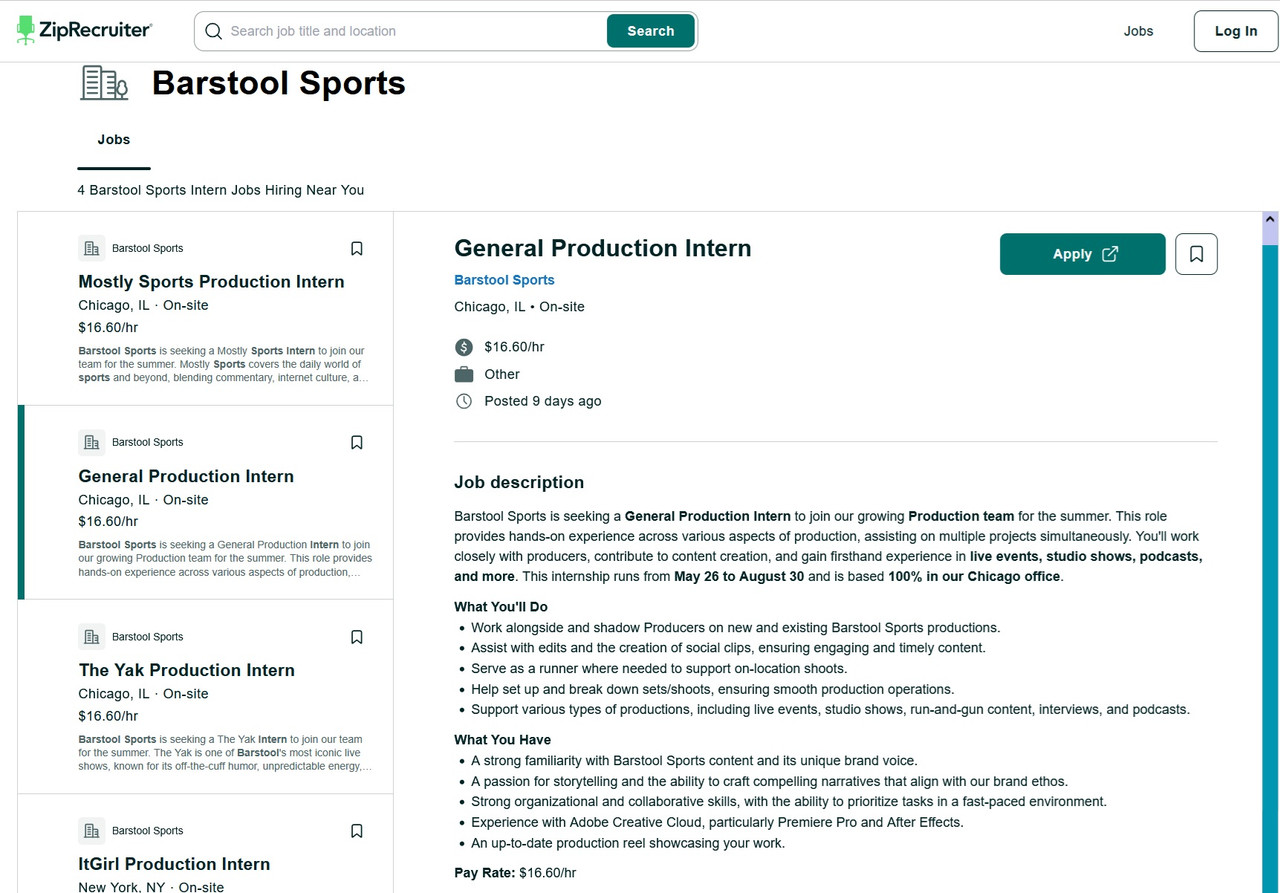Click the job details scrollbar track
1280x893 pixels.
pos(1270,570)
